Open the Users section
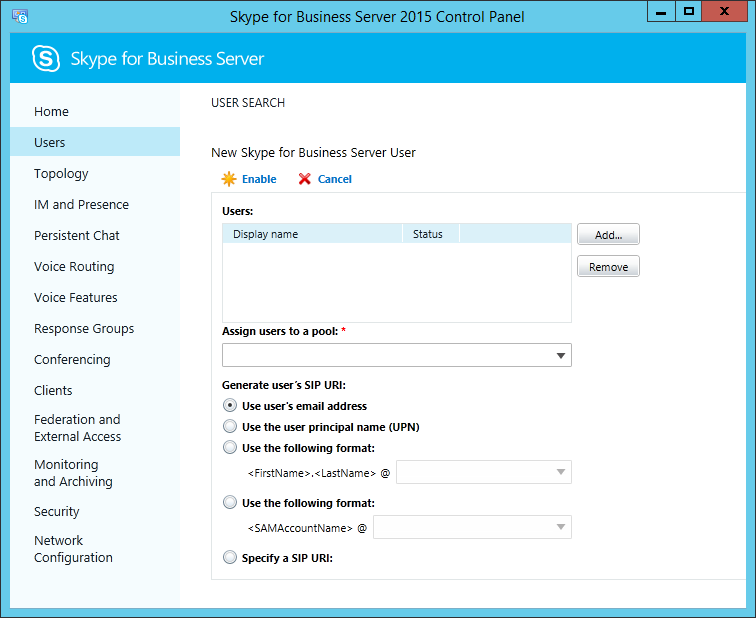756x618 pixels. coord(95,142)
